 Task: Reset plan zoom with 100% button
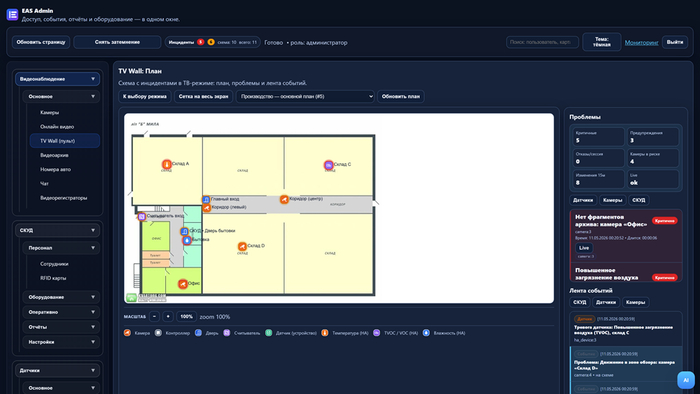tap(186, 316)
